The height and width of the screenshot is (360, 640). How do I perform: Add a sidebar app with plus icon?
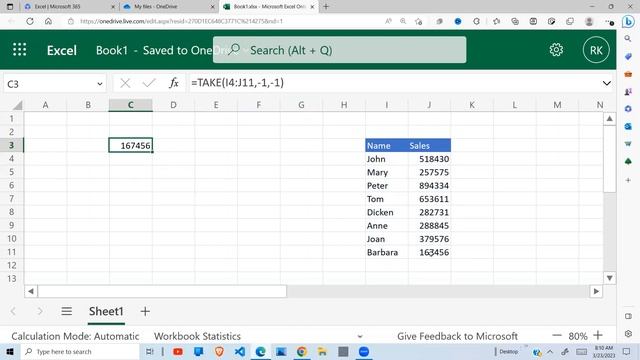coord(628,180)
